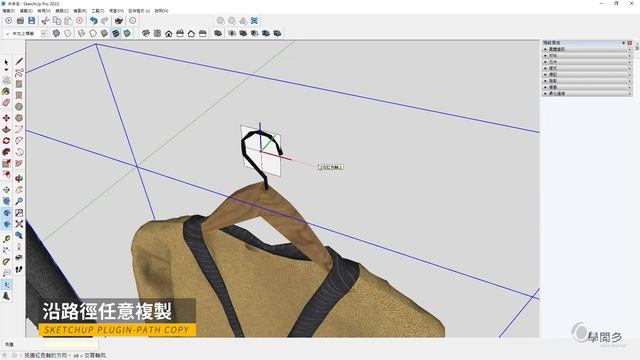The image size is (640, 360).
Task: Click the Print icon
Action: (x=119, y=20)
